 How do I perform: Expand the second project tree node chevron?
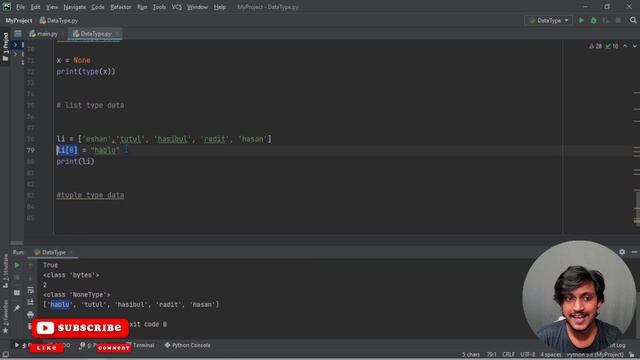coord(15,54)
